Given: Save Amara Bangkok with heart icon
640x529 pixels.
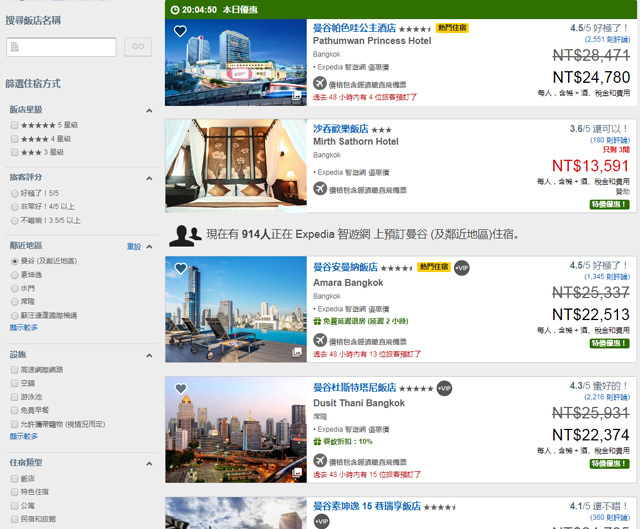Looking at the screenshot, I should (x=180, y=268).
